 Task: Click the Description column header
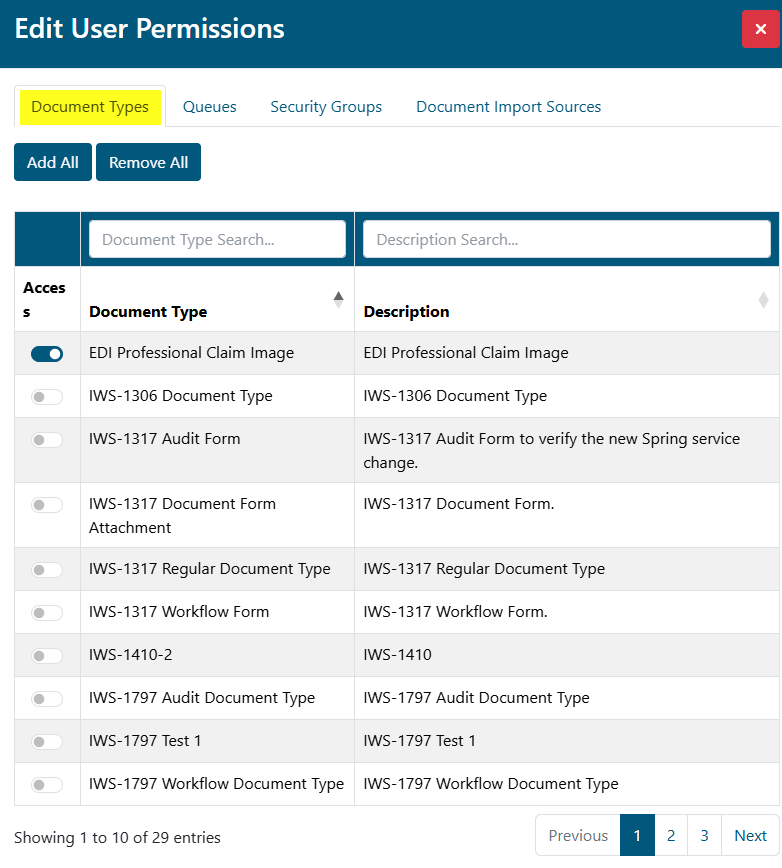coord(567,299)
